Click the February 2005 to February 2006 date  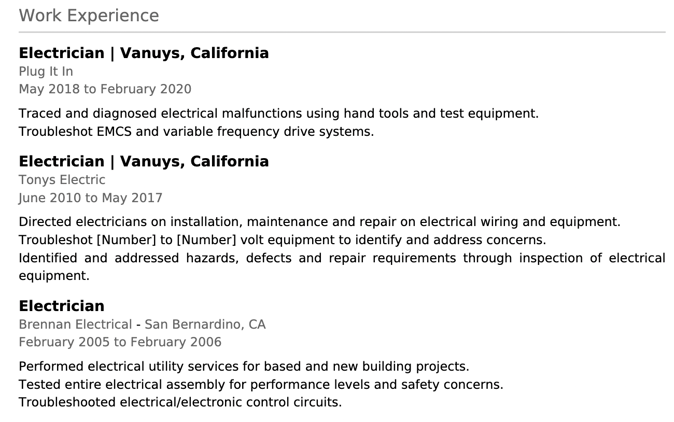120,342
